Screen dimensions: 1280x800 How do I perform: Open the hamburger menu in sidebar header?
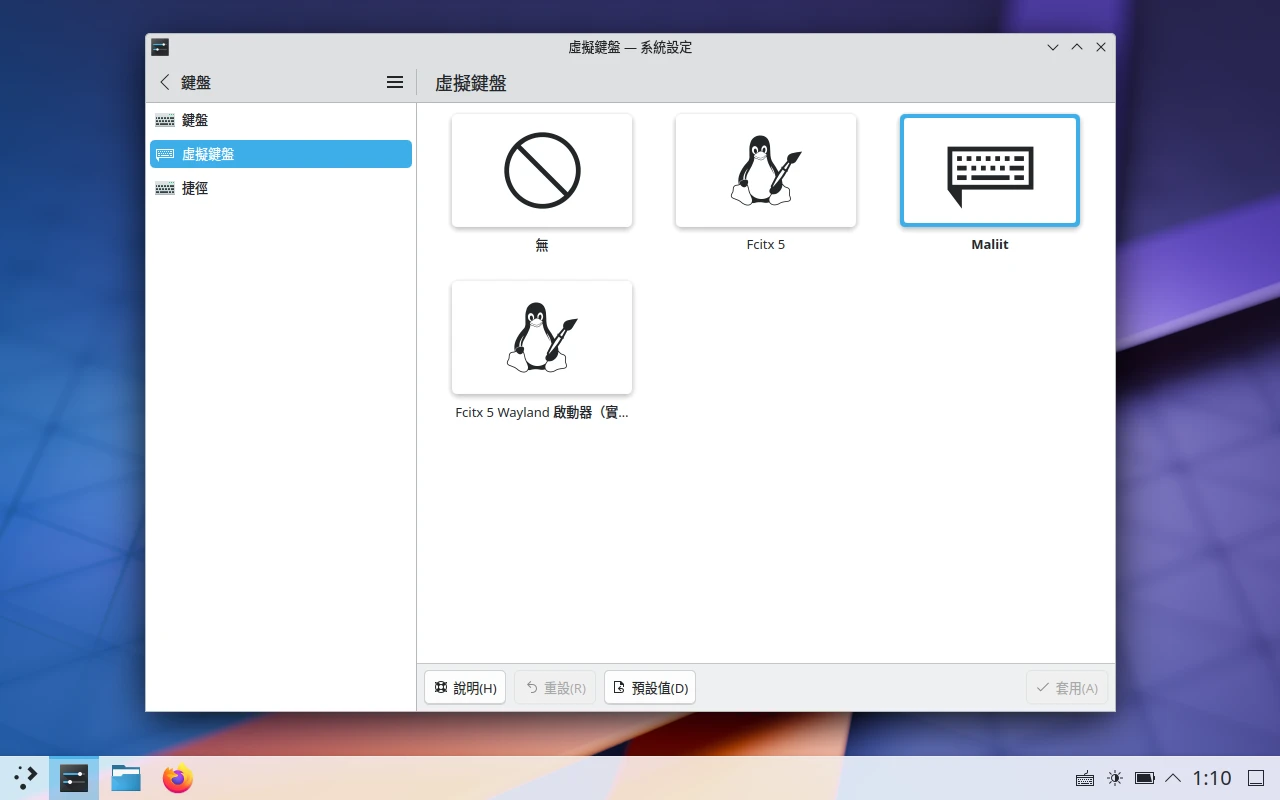[395, 83]
